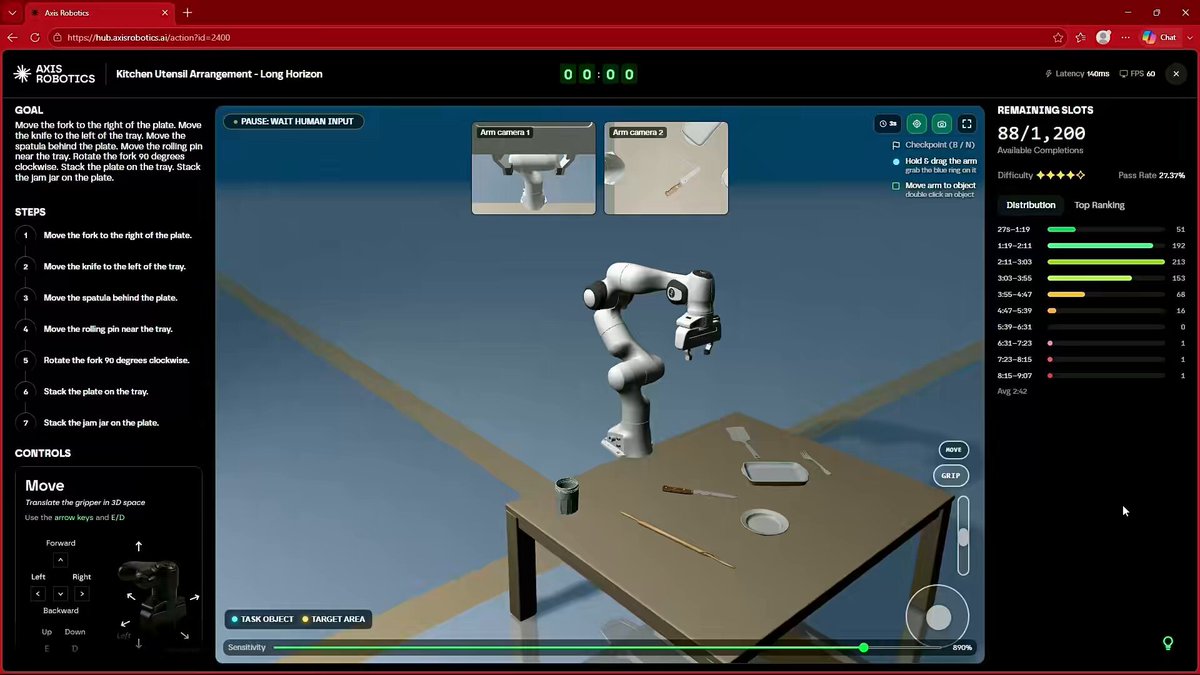Select the Distribution tab
Image resolution: width=1200 pixels, height=675 pixels.
(1031, 205)
